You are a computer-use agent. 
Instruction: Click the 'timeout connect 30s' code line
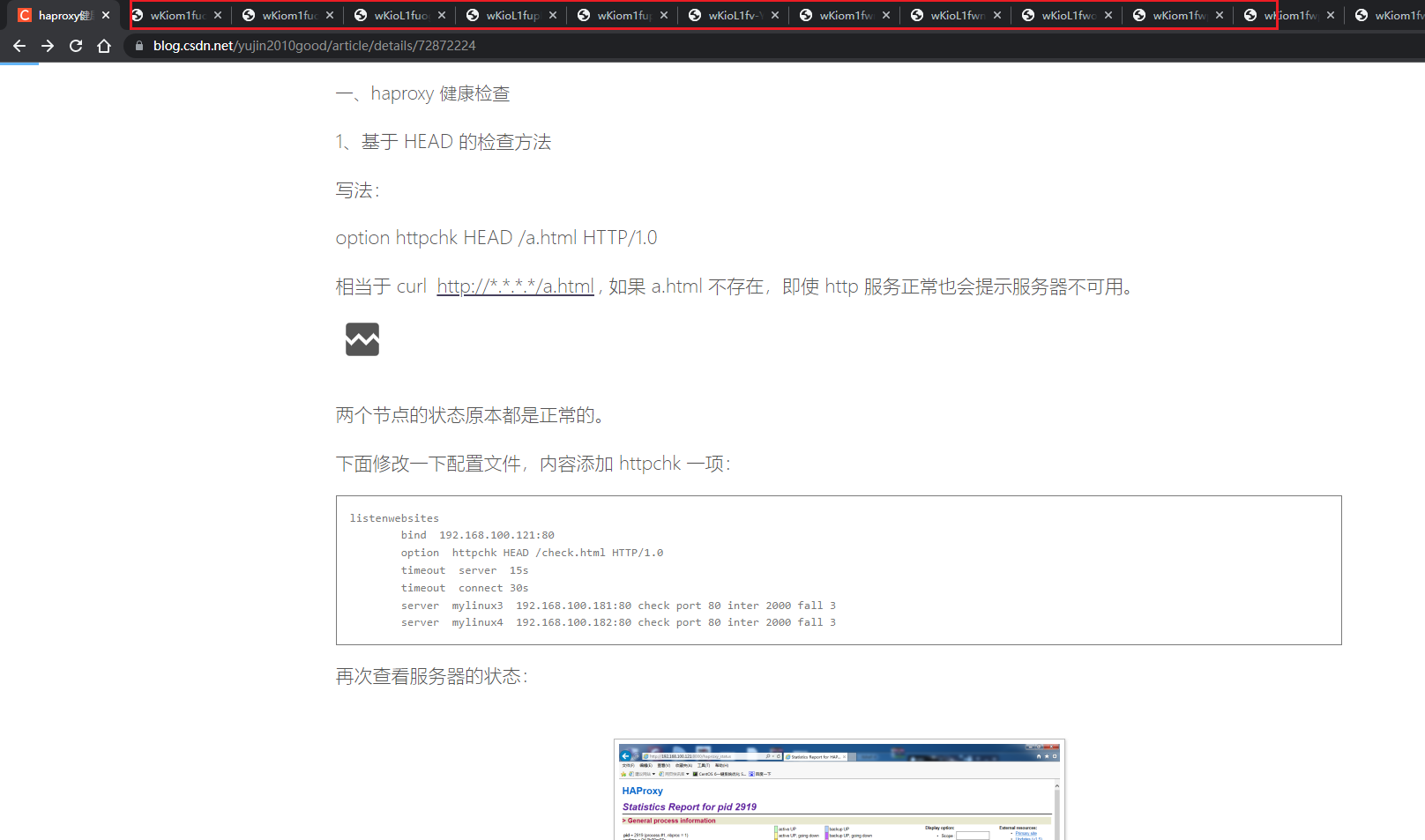(x=465, y=588)
